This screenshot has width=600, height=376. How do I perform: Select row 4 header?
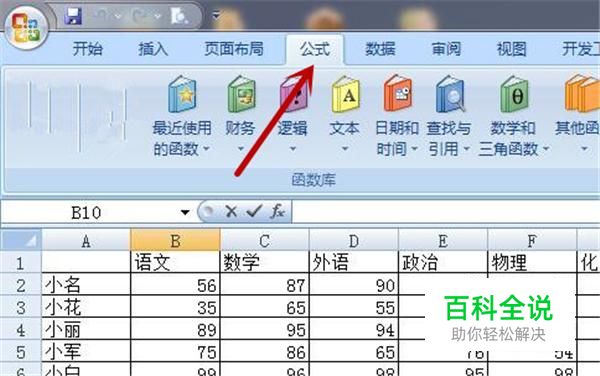[x=21, y=330]
